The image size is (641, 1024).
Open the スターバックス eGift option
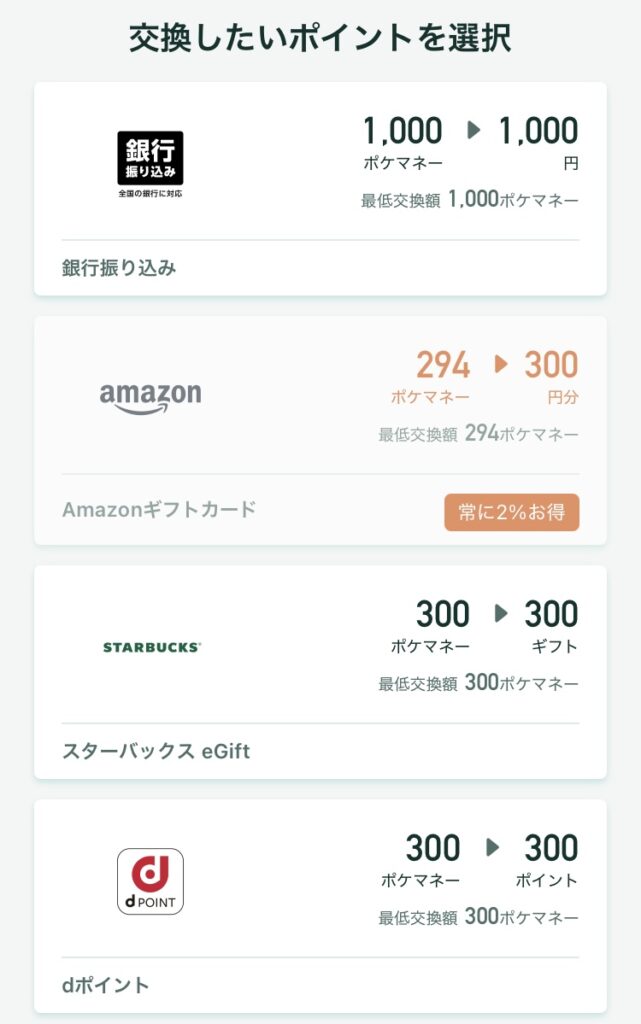156,750
